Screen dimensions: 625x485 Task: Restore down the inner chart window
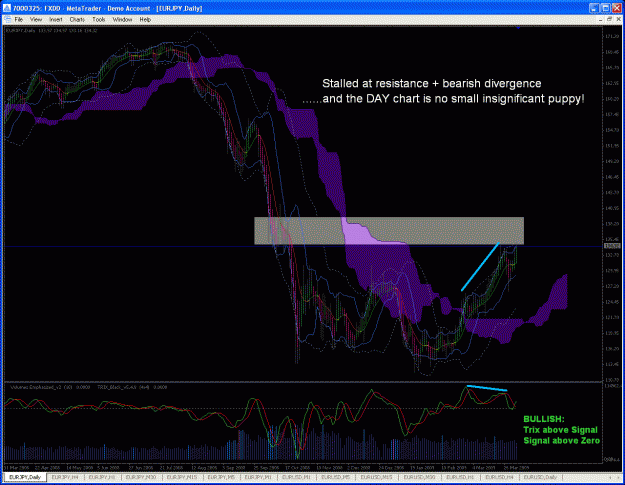pos(609,19)
